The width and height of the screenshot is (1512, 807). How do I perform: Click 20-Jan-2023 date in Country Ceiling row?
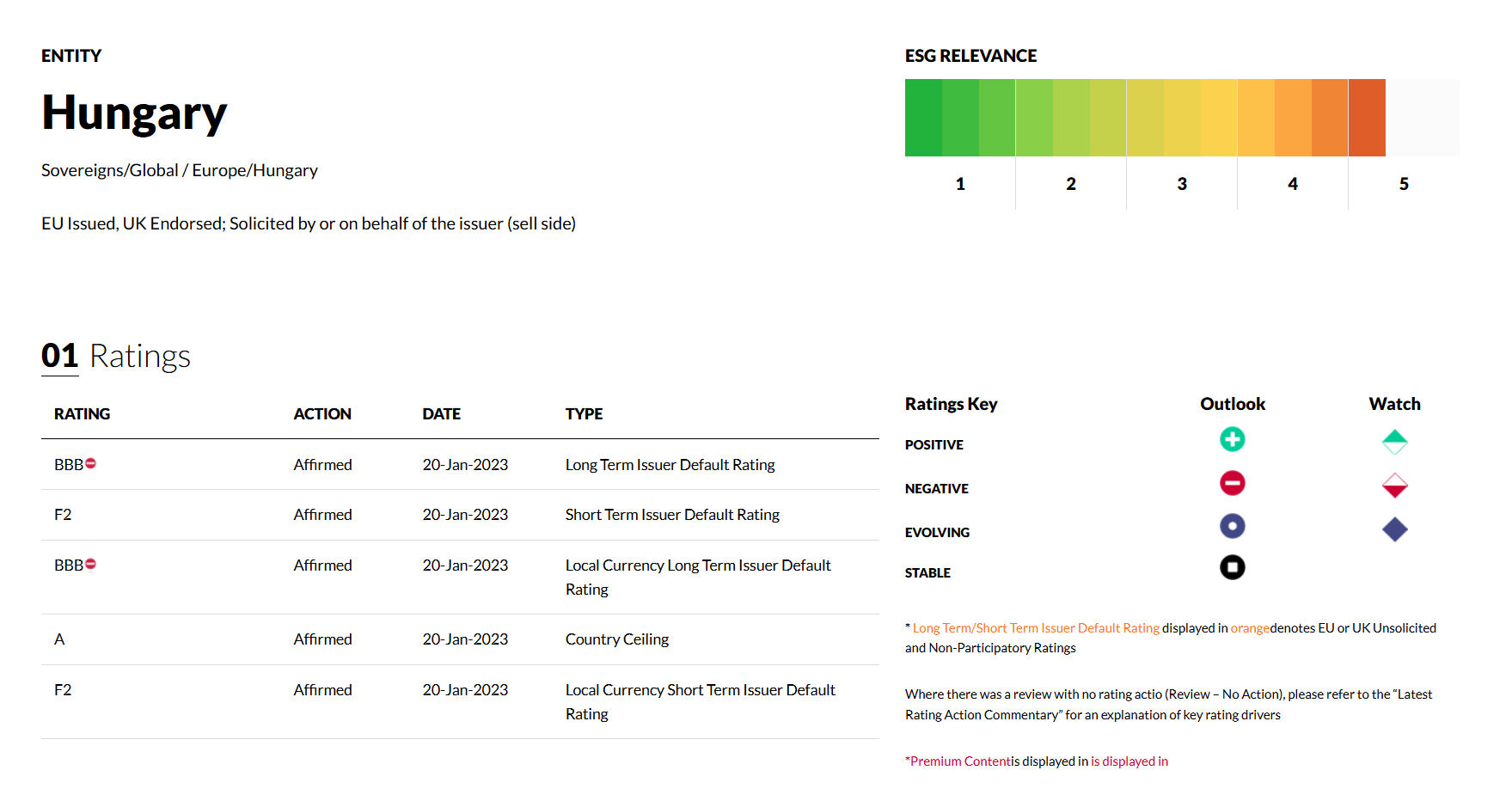pyautogui.click(x=465, y=639)
